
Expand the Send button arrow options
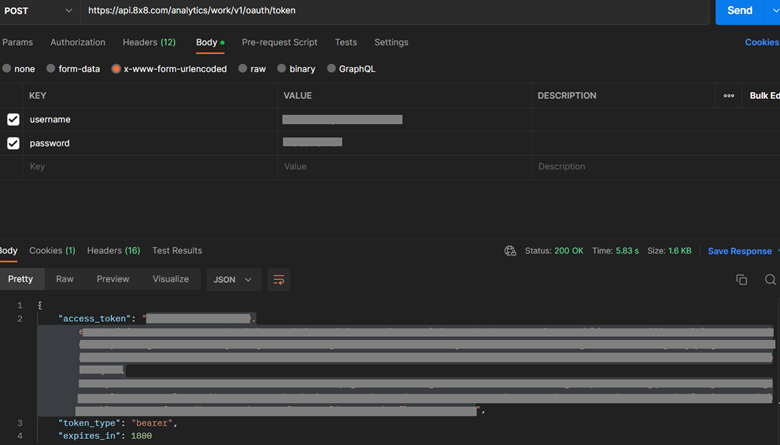773,10
